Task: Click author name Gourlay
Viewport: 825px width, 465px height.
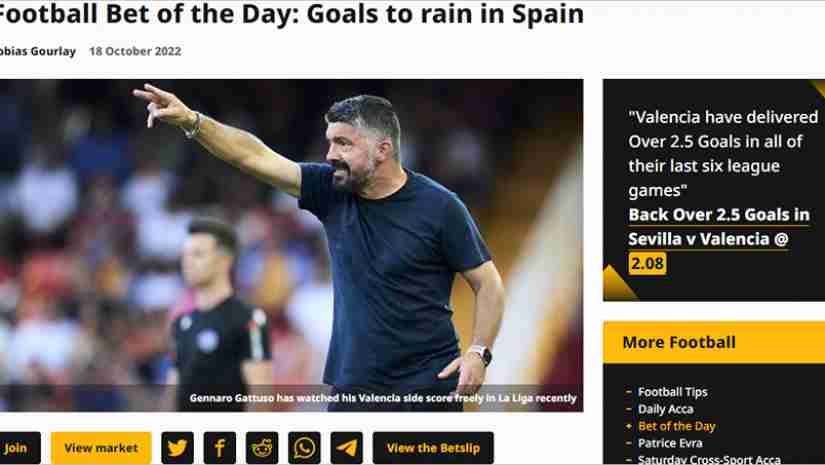Action: point(37,51)
